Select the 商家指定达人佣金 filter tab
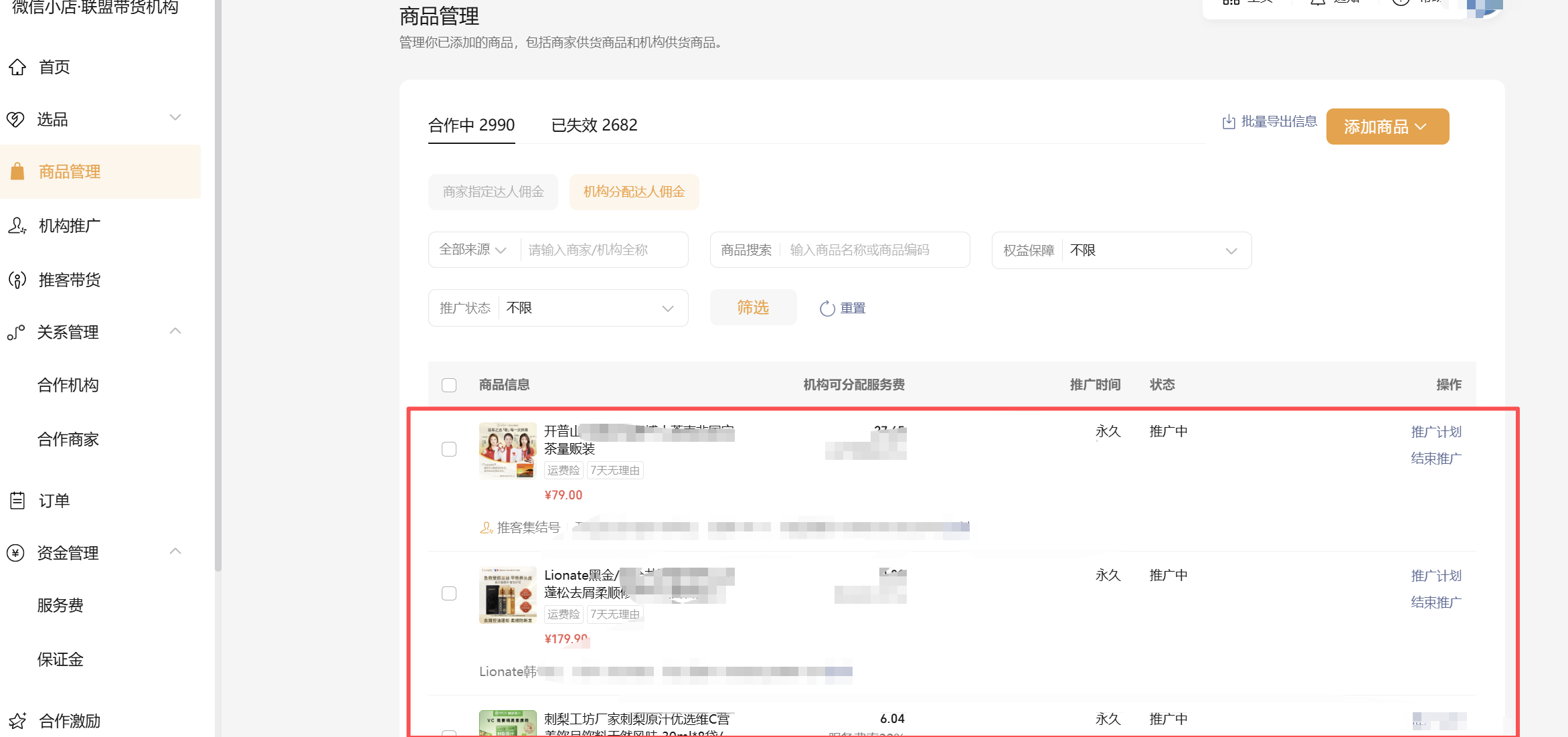 point(493,192)
